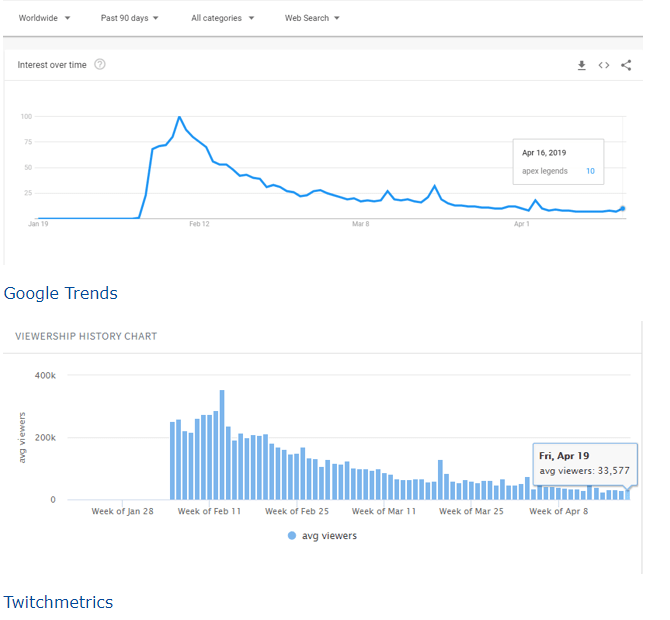This screenshot has height=620, width=670.
Task: Change the Past 90 days range
Action: pos(129,18)
